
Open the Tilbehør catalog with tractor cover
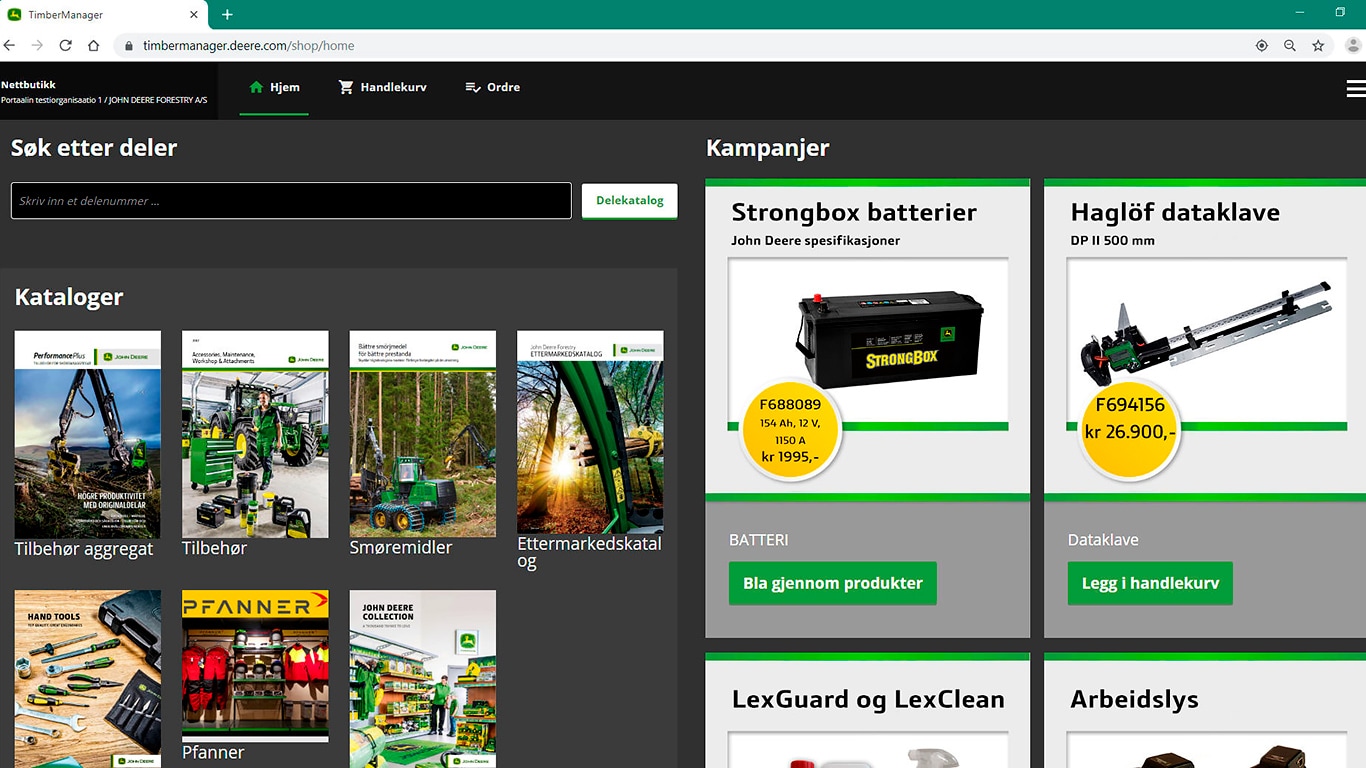click(x=255, y=434)
